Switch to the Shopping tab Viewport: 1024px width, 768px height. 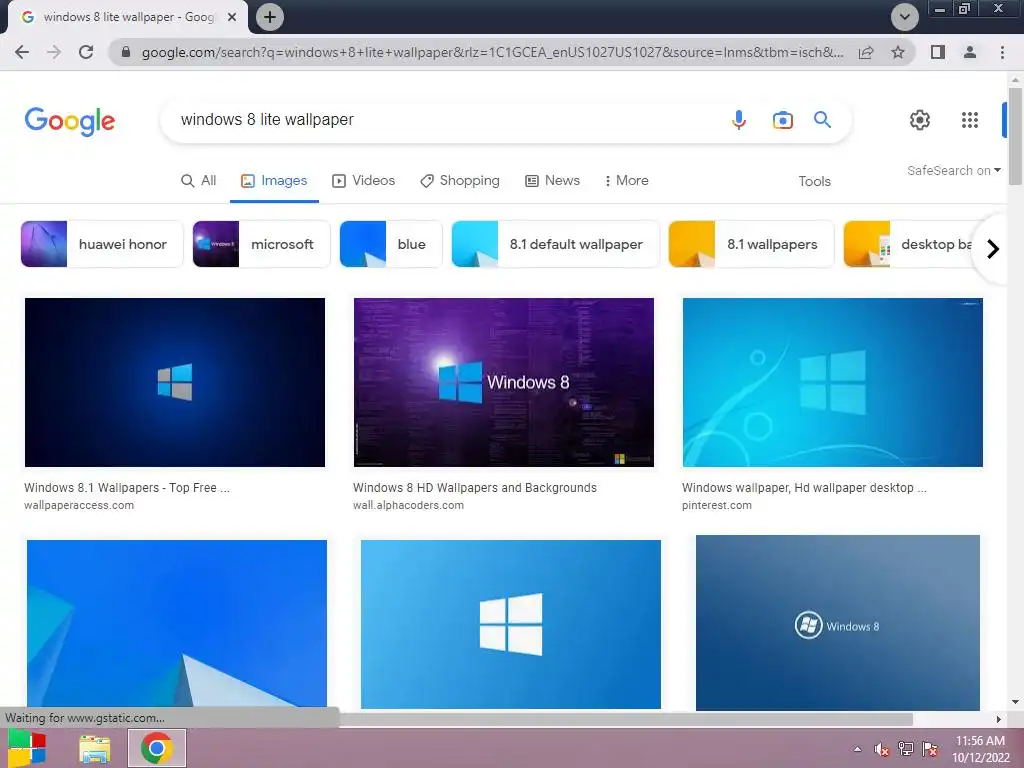tap(460, 181)
